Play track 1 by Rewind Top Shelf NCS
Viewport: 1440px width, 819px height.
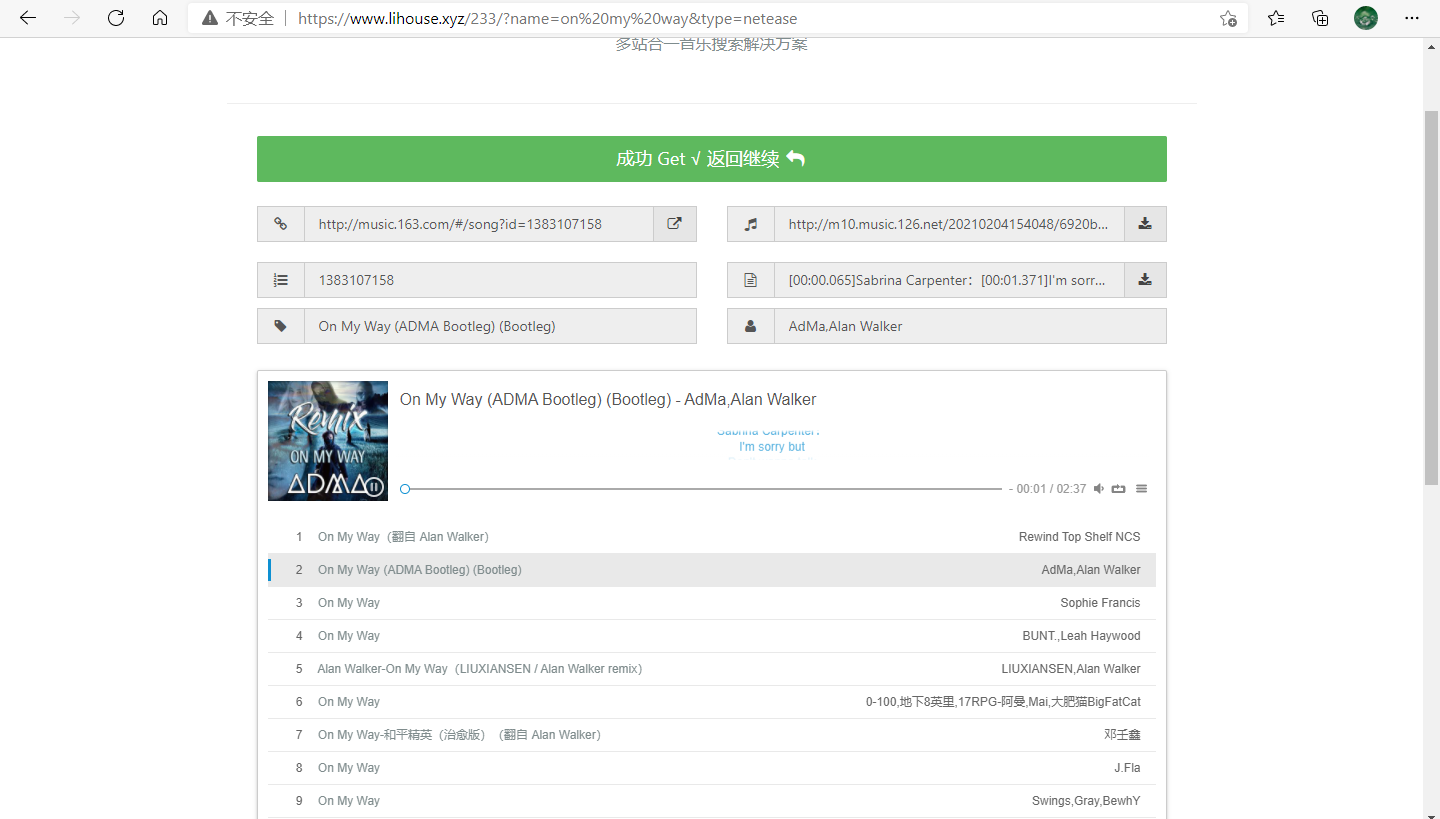tap(712, 537)
